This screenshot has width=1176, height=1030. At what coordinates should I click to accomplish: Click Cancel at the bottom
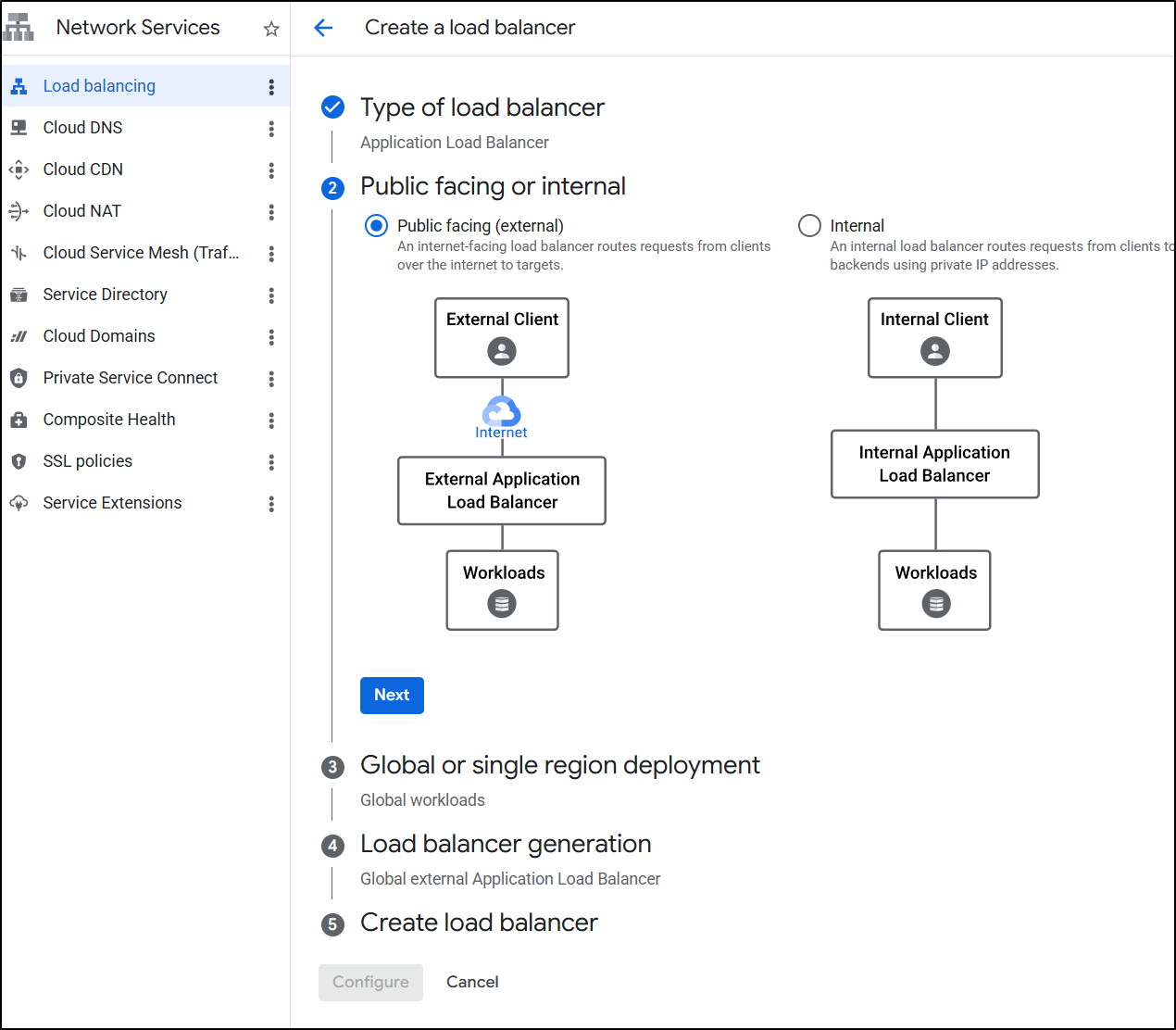point(472,982)
